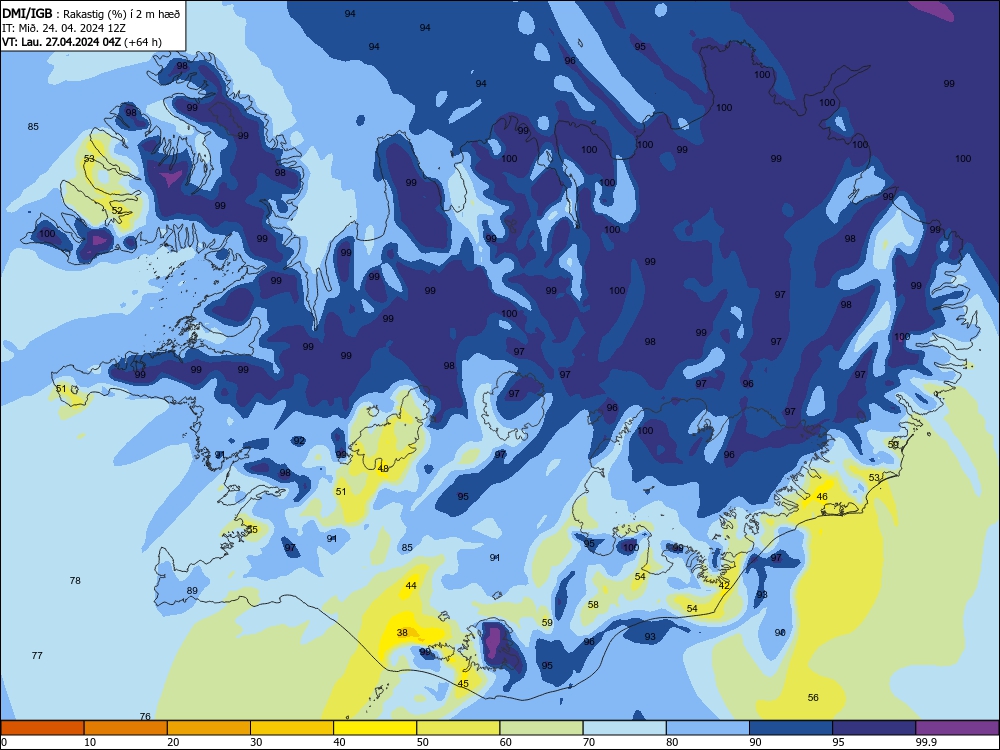
Task: Click the humidity value '48' on the map
Action: [383, 468]
